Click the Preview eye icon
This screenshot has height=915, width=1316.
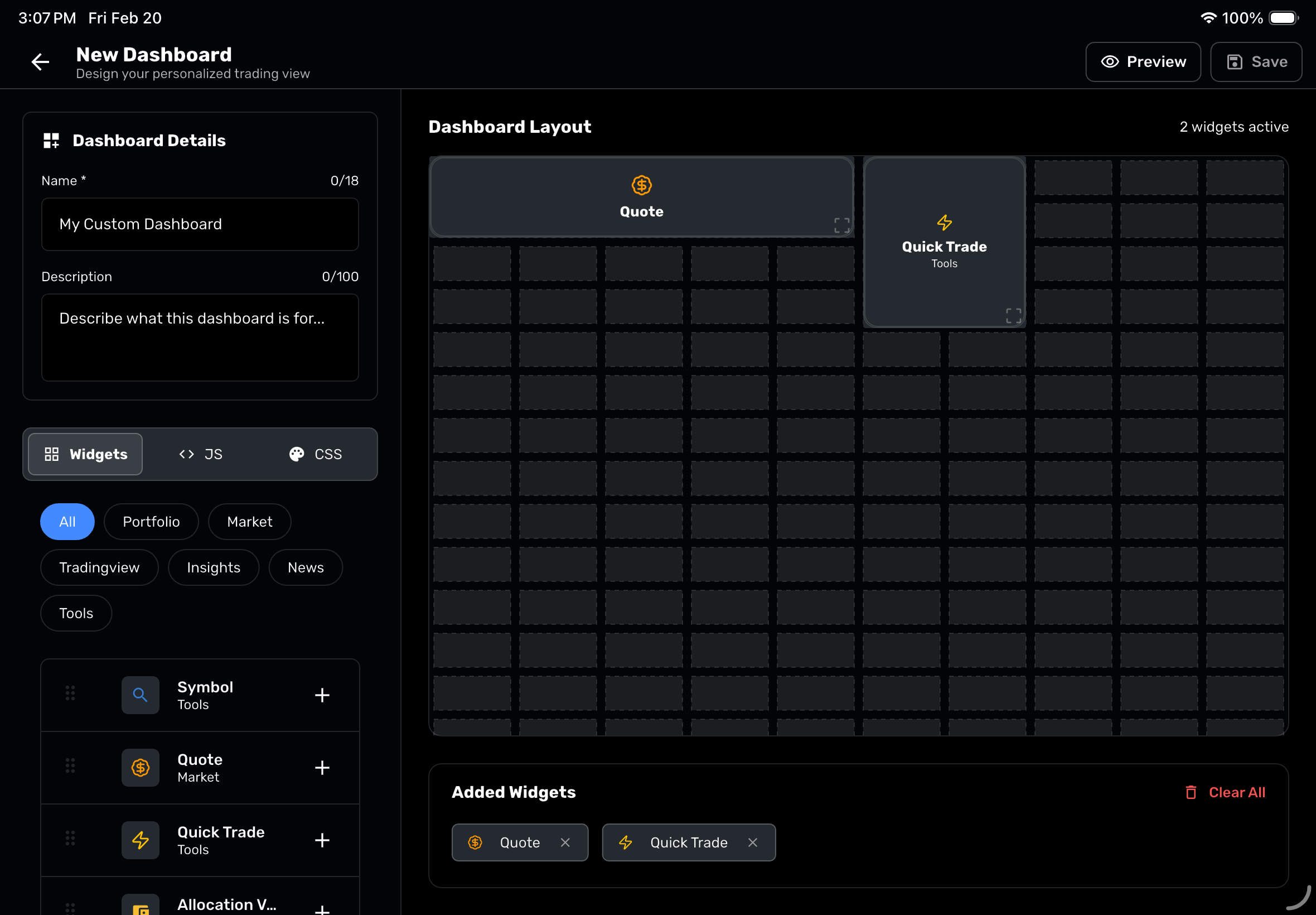click(1110, 61)
